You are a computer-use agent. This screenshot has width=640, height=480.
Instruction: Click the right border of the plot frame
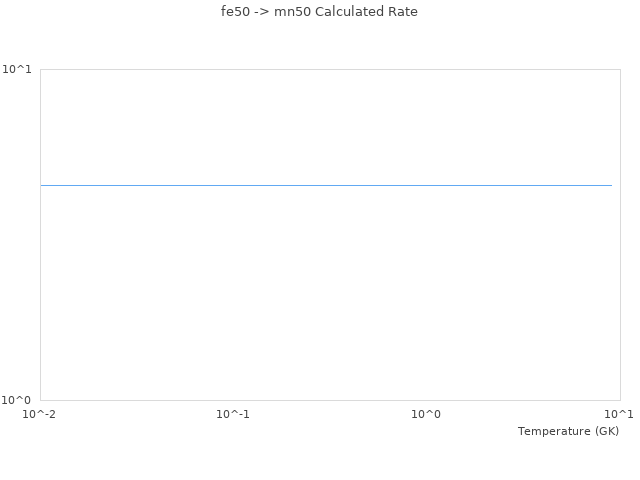pyautogui.click(x=620, y=280)
